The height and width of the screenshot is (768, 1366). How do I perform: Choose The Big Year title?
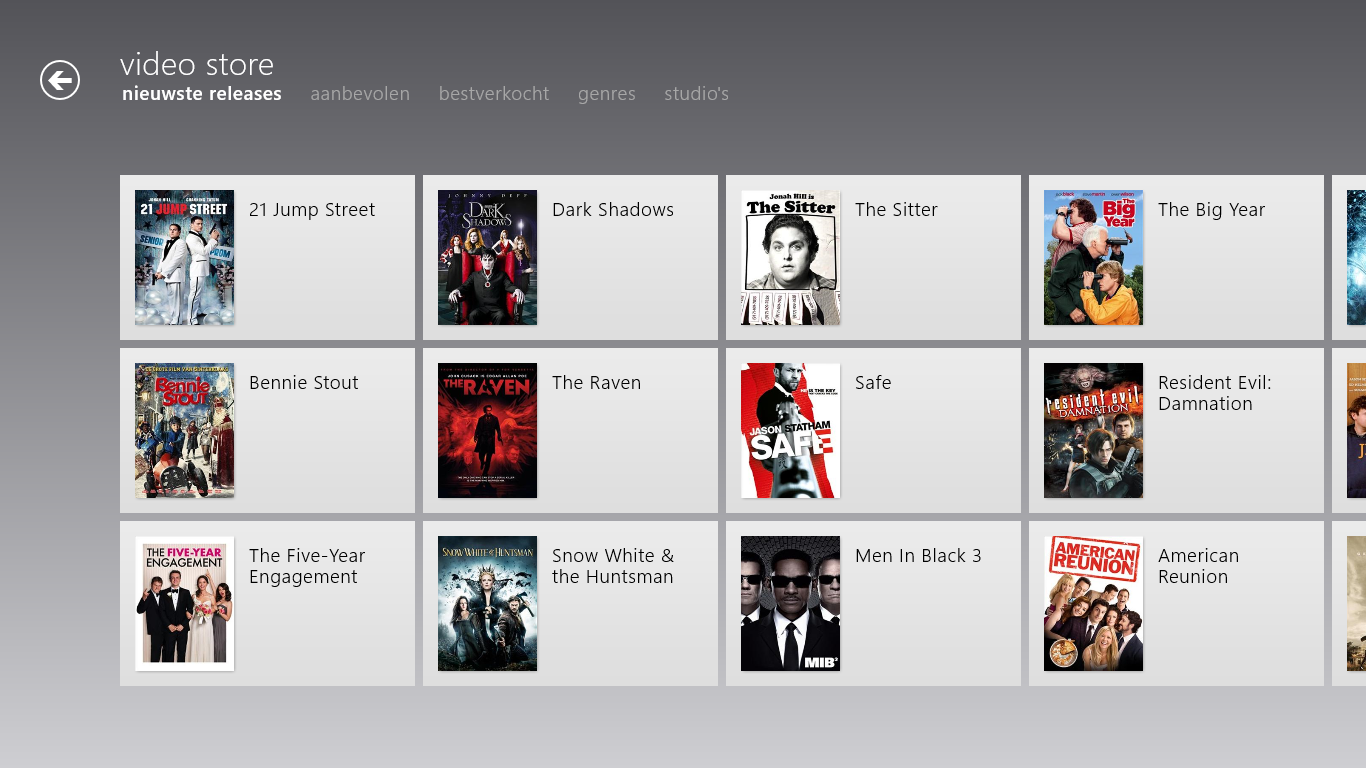tap(1211, 210)
